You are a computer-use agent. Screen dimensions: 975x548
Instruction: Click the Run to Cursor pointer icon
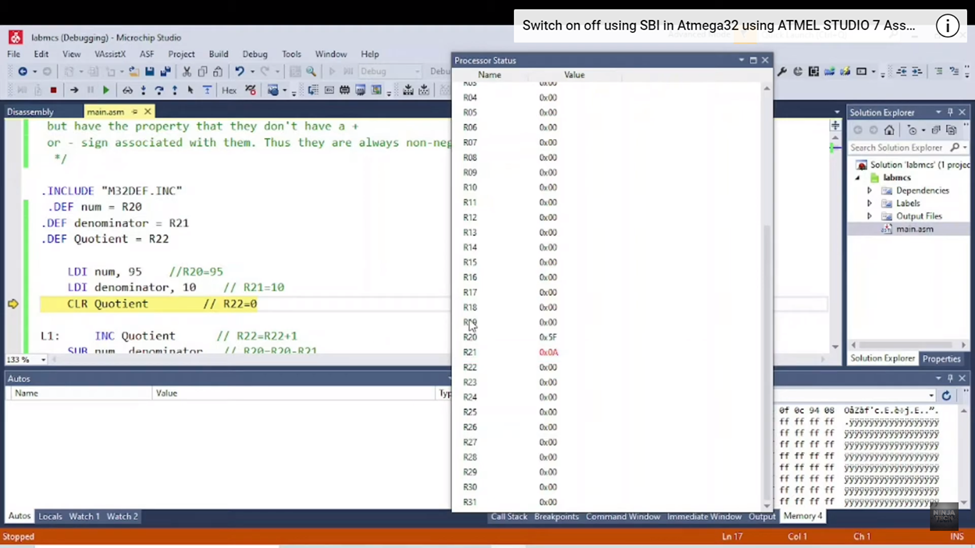(190, 90)
